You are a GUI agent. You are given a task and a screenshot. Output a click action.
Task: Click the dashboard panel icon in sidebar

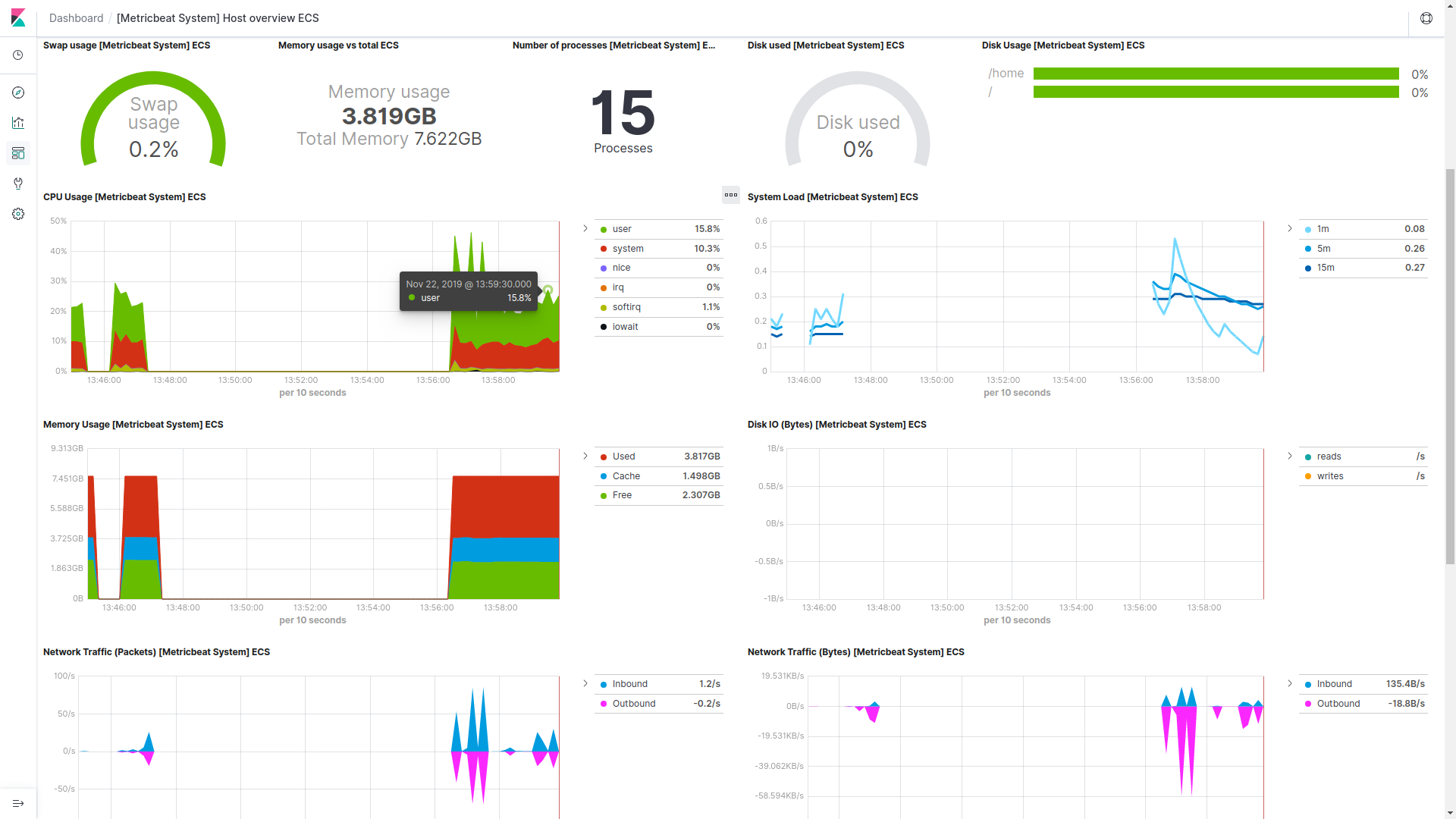pyautogui.click(x=18, y=153)
